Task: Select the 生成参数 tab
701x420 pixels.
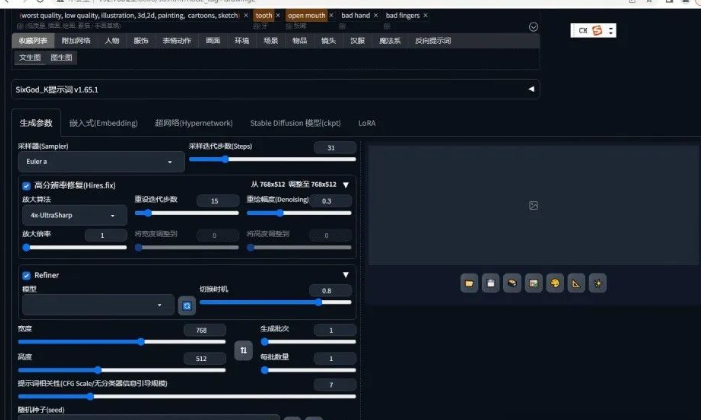Action: [36, 123]
